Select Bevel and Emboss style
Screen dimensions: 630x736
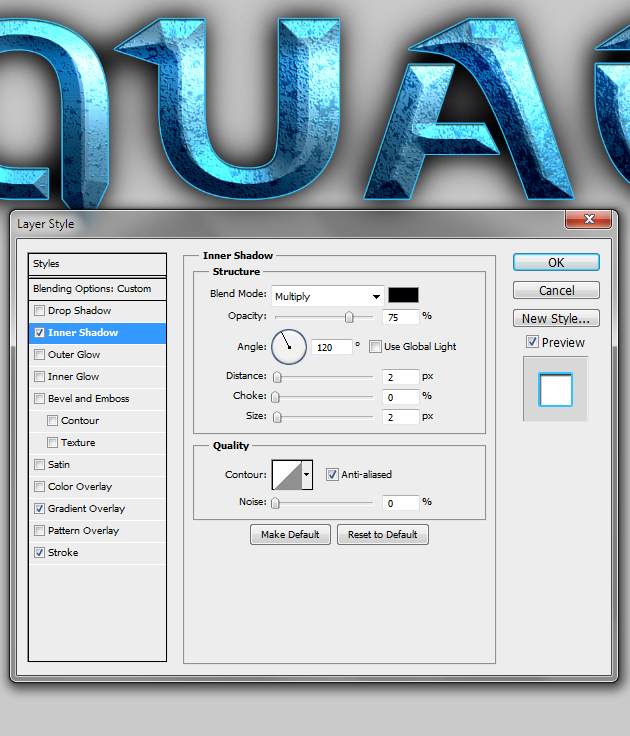[88, 399]
